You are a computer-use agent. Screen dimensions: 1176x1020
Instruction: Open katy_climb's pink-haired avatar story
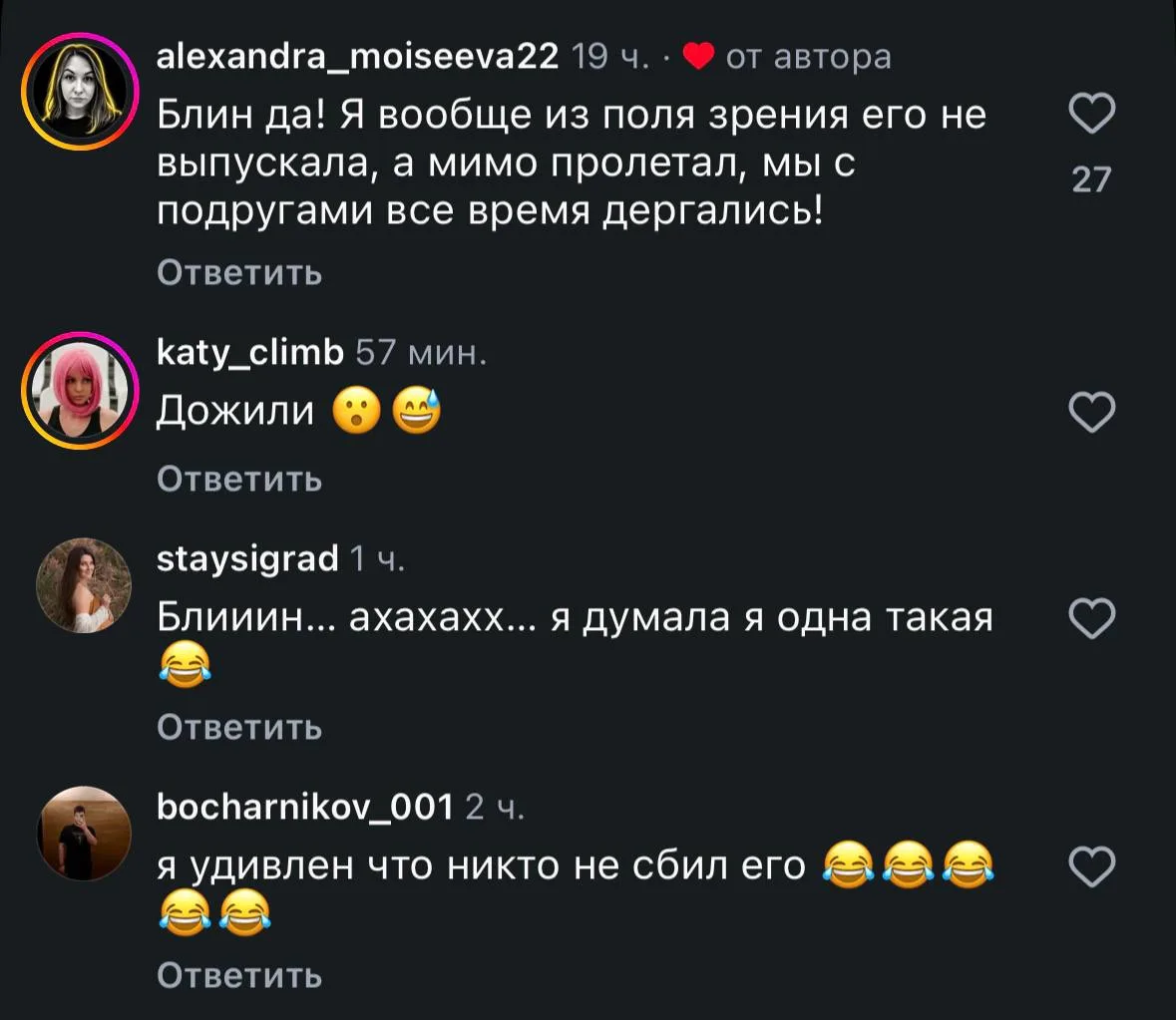pyautogui.click(x=81, y=391)
